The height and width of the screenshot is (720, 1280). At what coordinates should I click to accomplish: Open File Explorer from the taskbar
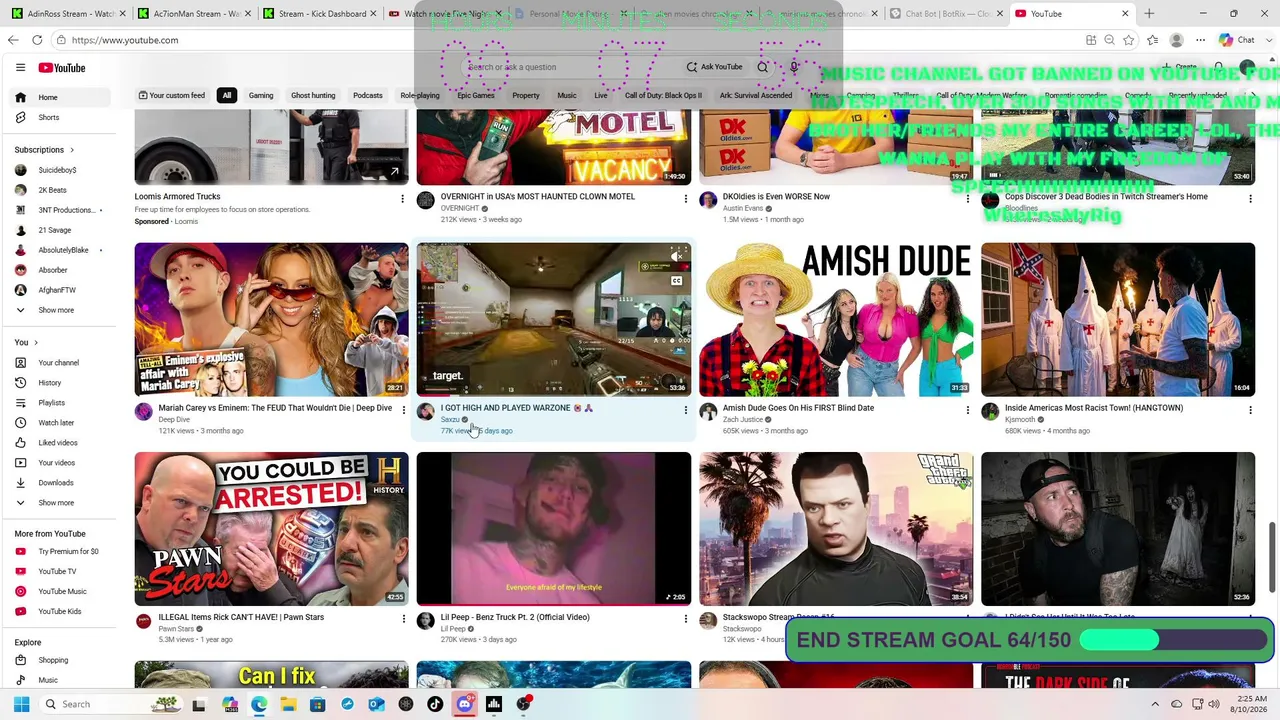pos(288,704)
